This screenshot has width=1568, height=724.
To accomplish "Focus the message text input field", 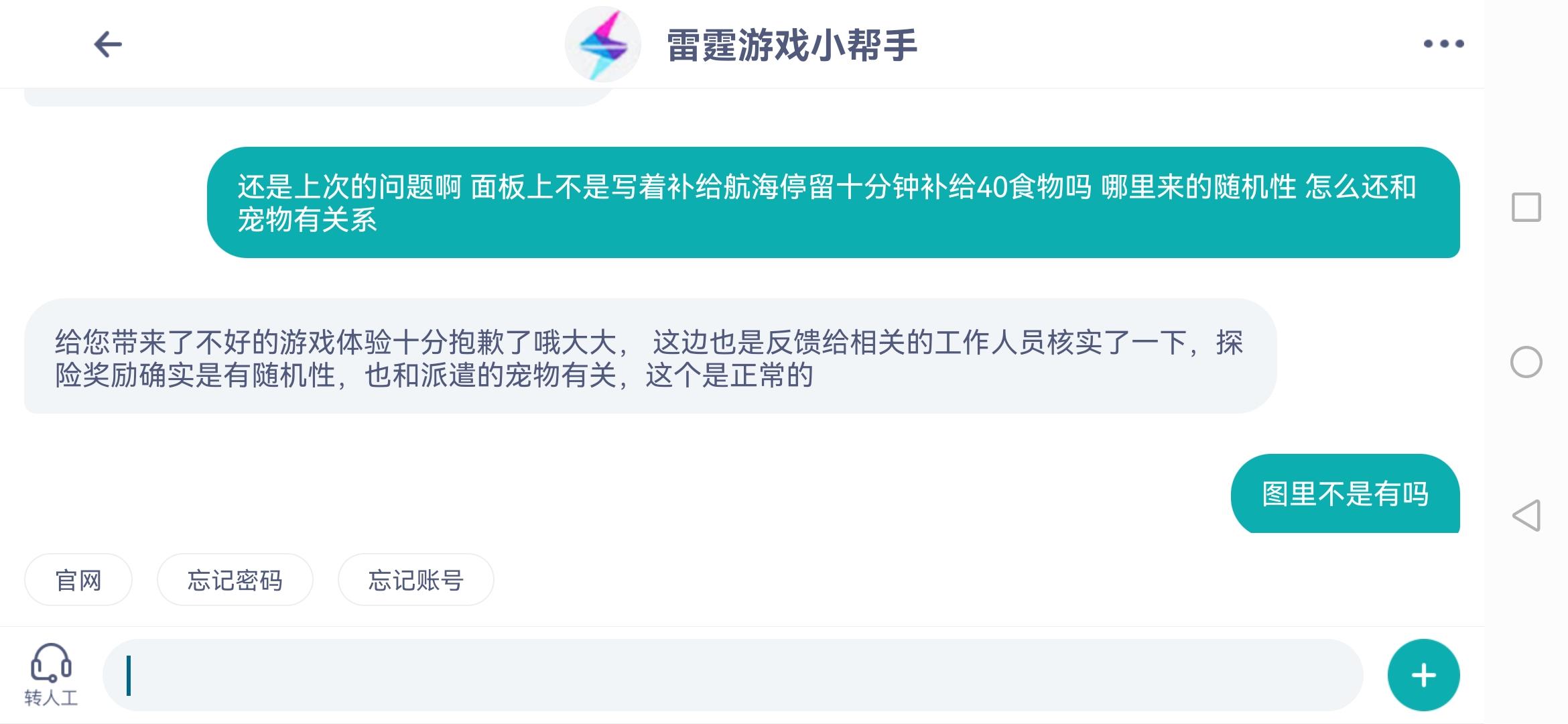I will (732, 675).
